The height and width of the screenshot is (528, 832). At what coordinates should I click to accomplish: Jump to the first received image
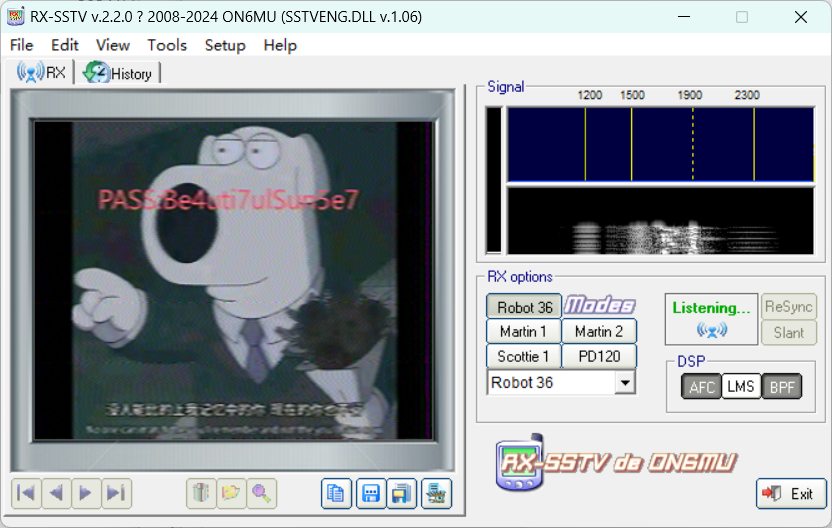[26, 494]
